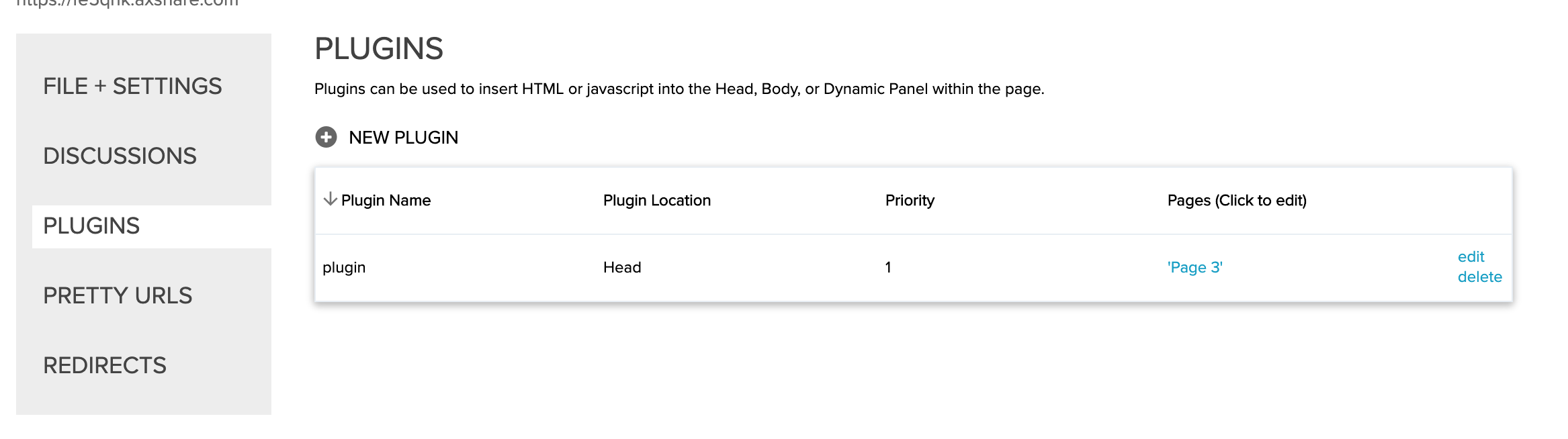
Task: Click the NEW PLUGIN text button
Action: point(403,138)
